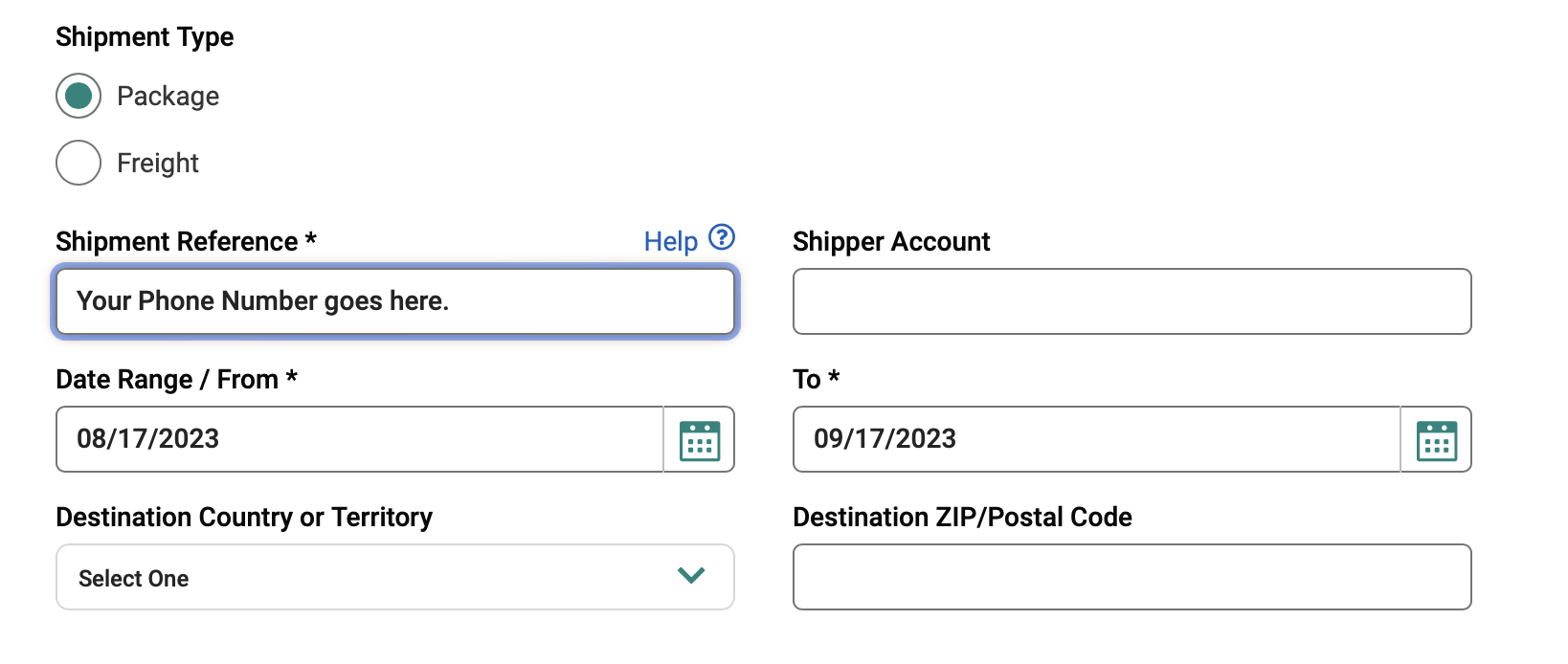
Task: Open the To date calendar picker
Action: pos(1436,440)
